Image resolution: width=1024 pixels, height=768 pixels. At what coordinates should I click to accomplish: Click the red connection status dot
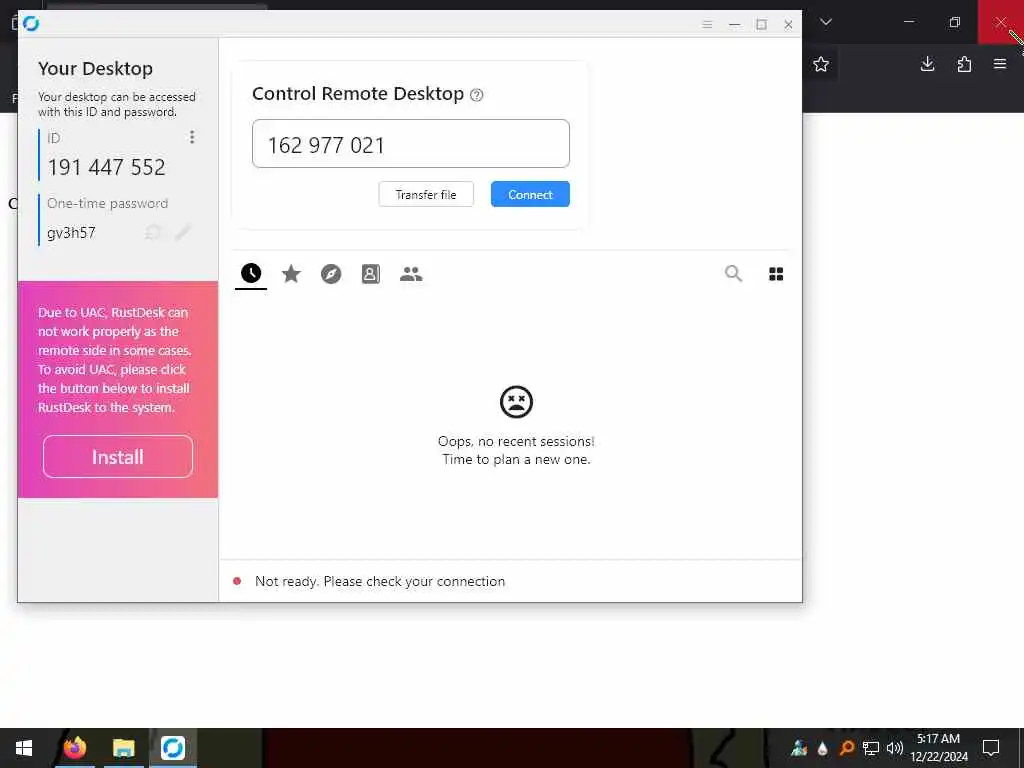(237, 581)
